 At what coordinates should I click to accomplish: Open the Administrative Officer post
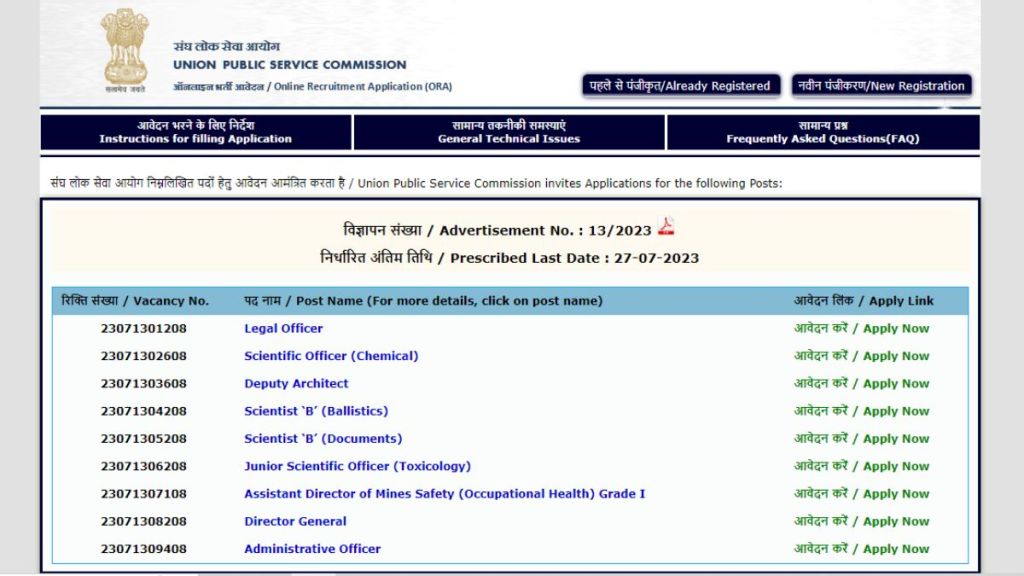312,549
